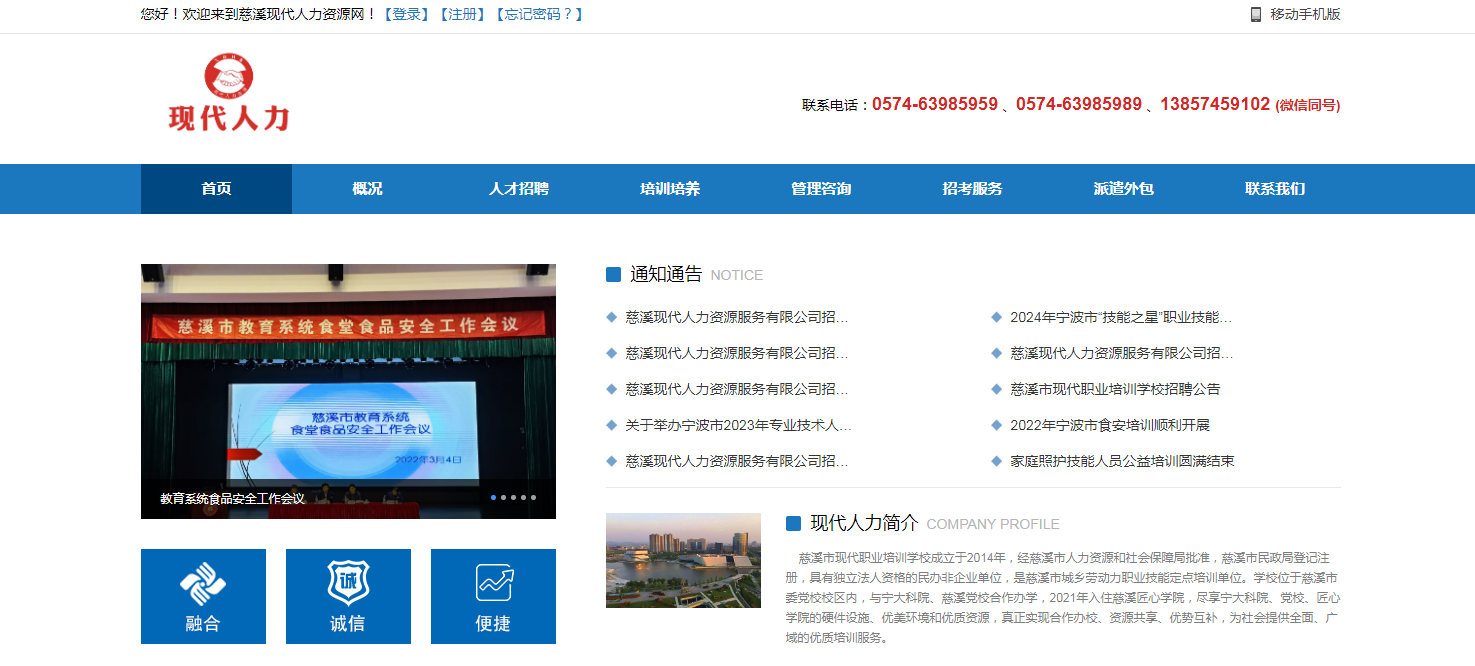This screenshot has height=666, width=1475.
Task: Open the 概况 navigation item
Action: (367, 189)
